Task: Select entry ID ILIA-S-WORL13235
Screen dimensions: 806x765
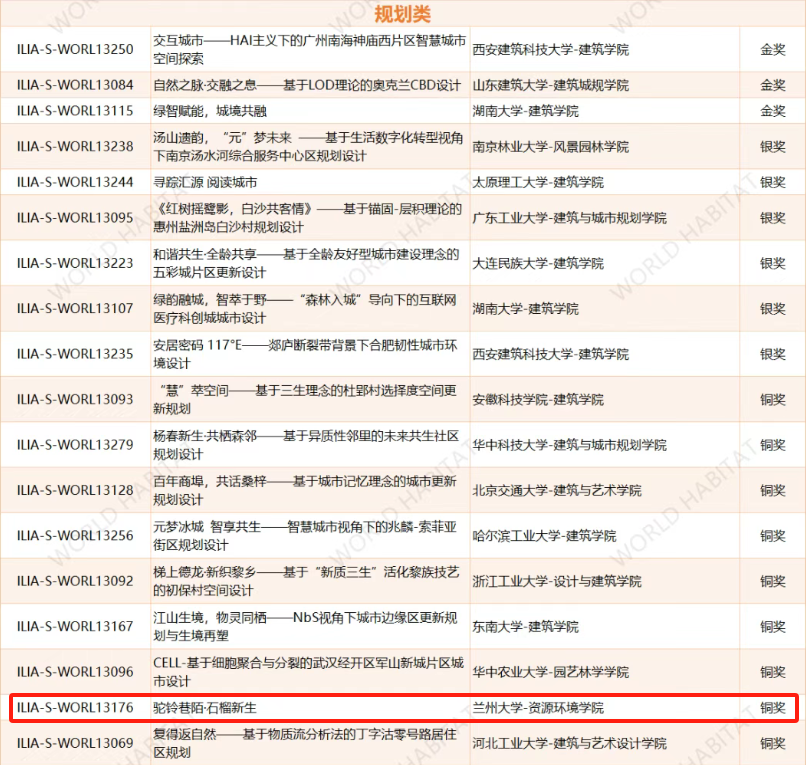Action: (75, 354)
